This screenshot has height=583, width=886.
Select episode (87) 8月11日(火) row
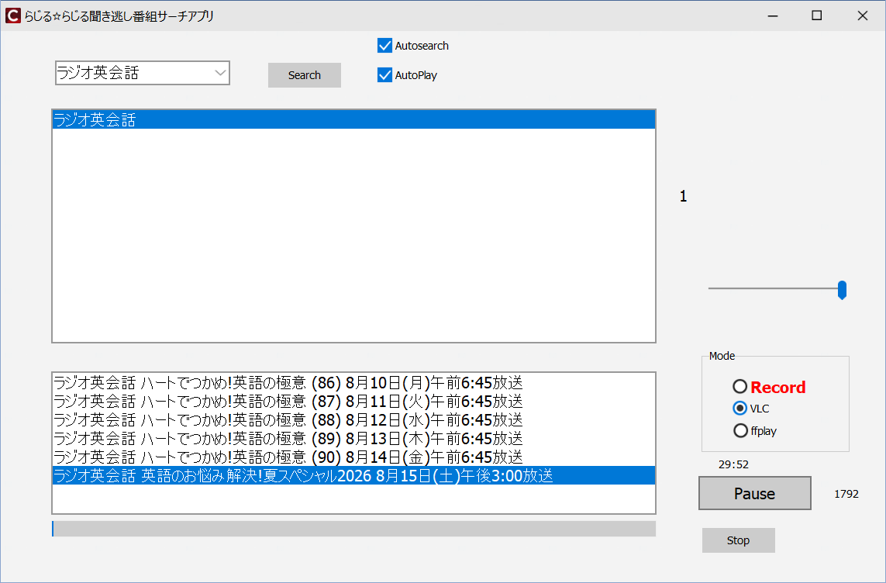pos(354,402)
